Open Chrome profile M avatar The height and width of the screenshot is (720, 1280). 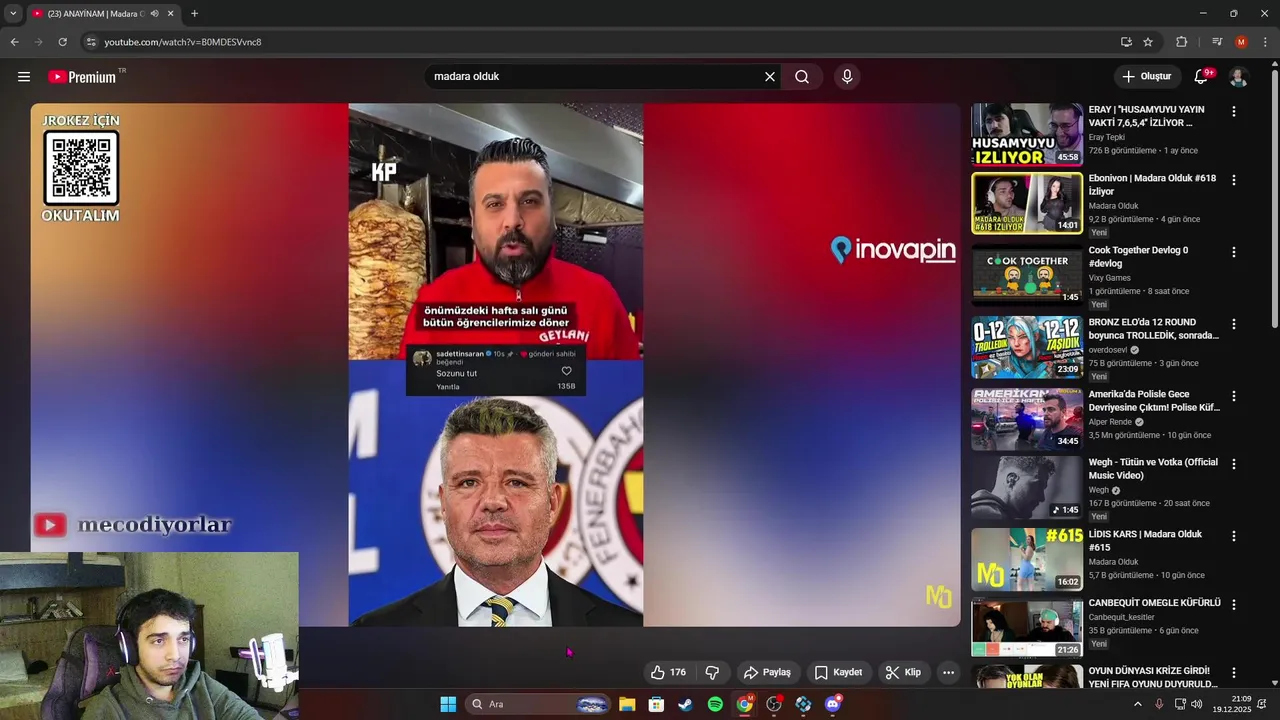point(1241,42)
